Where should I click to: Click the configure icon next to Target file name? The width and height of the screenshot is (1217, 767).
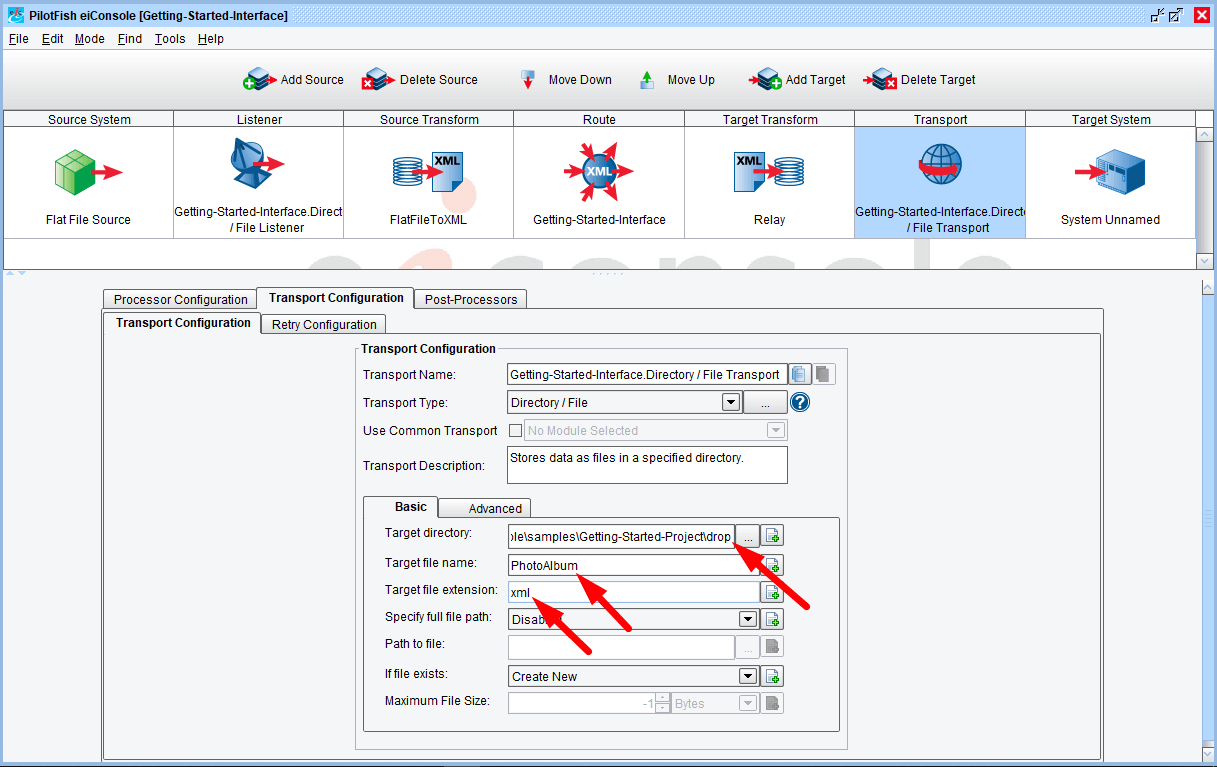tap(773, 565)
